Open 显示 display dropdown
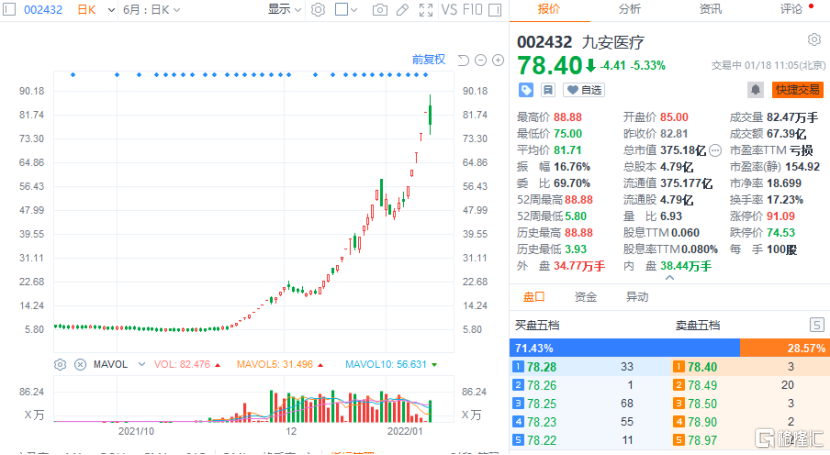 [x=284, y=10]
